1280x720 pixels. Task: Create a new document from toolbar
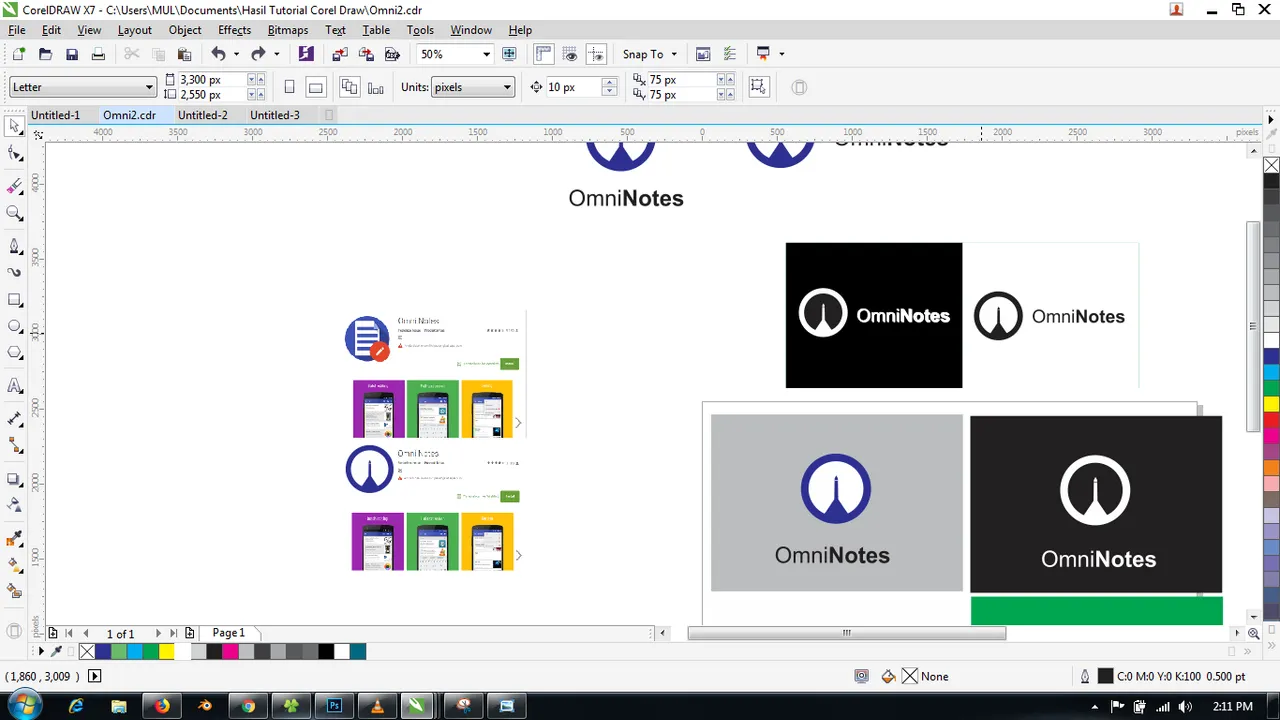(x=18, y=54)
